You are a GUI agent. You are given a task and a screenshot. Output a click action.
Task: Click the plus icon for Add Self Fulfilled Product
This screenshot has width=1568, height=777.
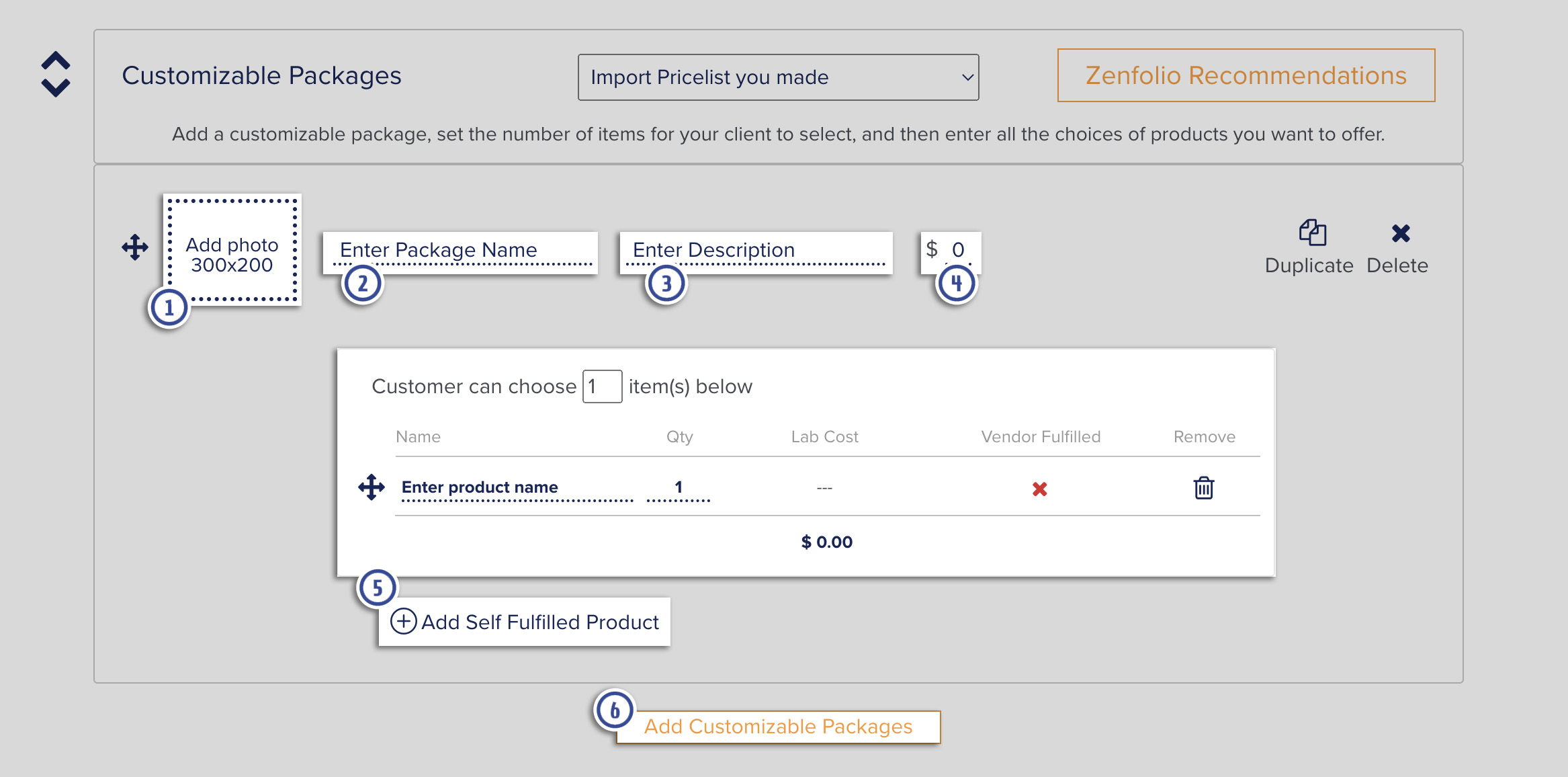(x=404, y=621)
